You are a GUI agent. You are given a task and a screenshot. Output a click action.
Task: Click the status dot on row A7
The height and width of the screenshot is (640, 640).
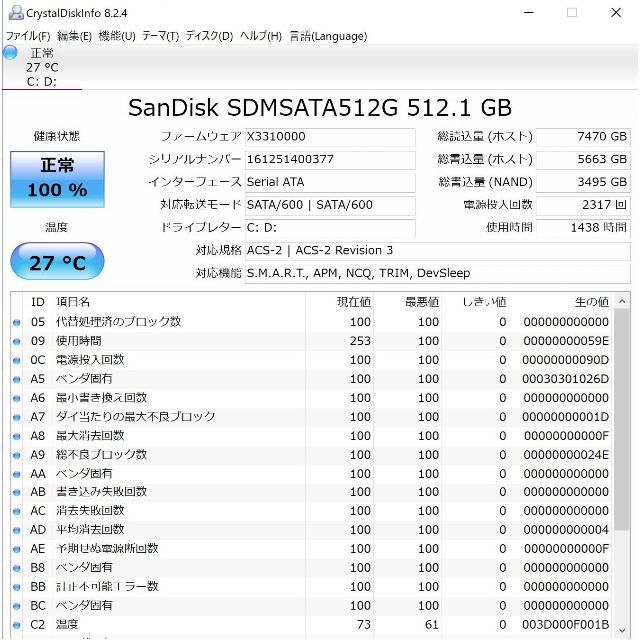(17, 418)
